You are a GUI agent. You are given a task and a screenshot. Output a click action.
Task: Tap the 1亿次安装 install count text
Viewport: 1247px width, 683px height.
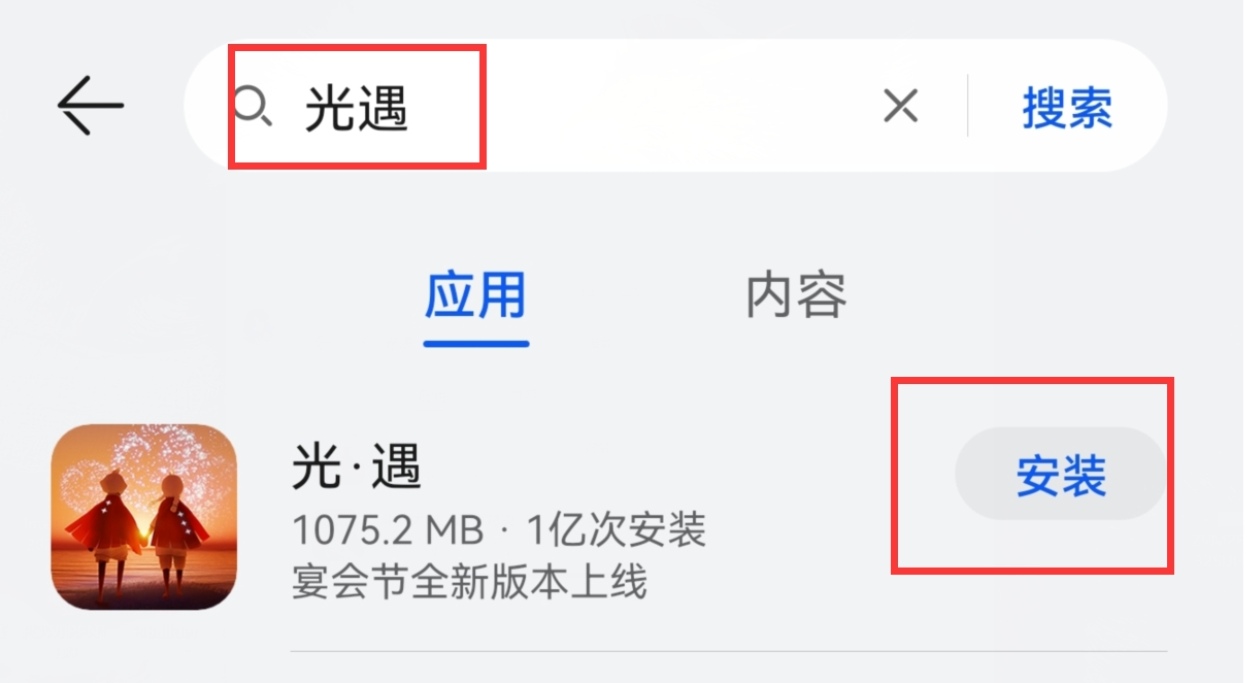point(617,530)
